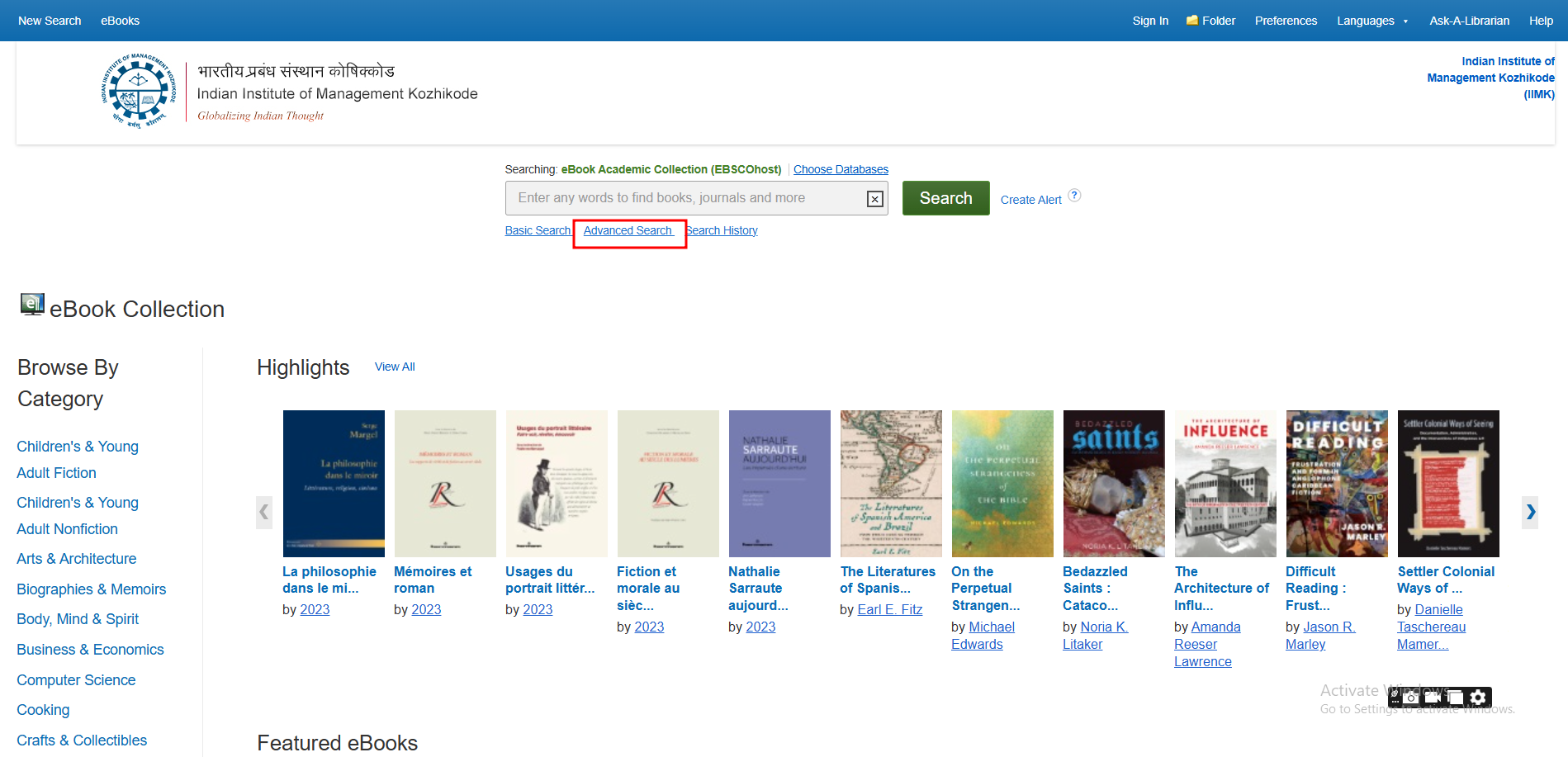Clear the search box with the X icon
Viewport: 1568px width, 757px height.
pos(874,199)
